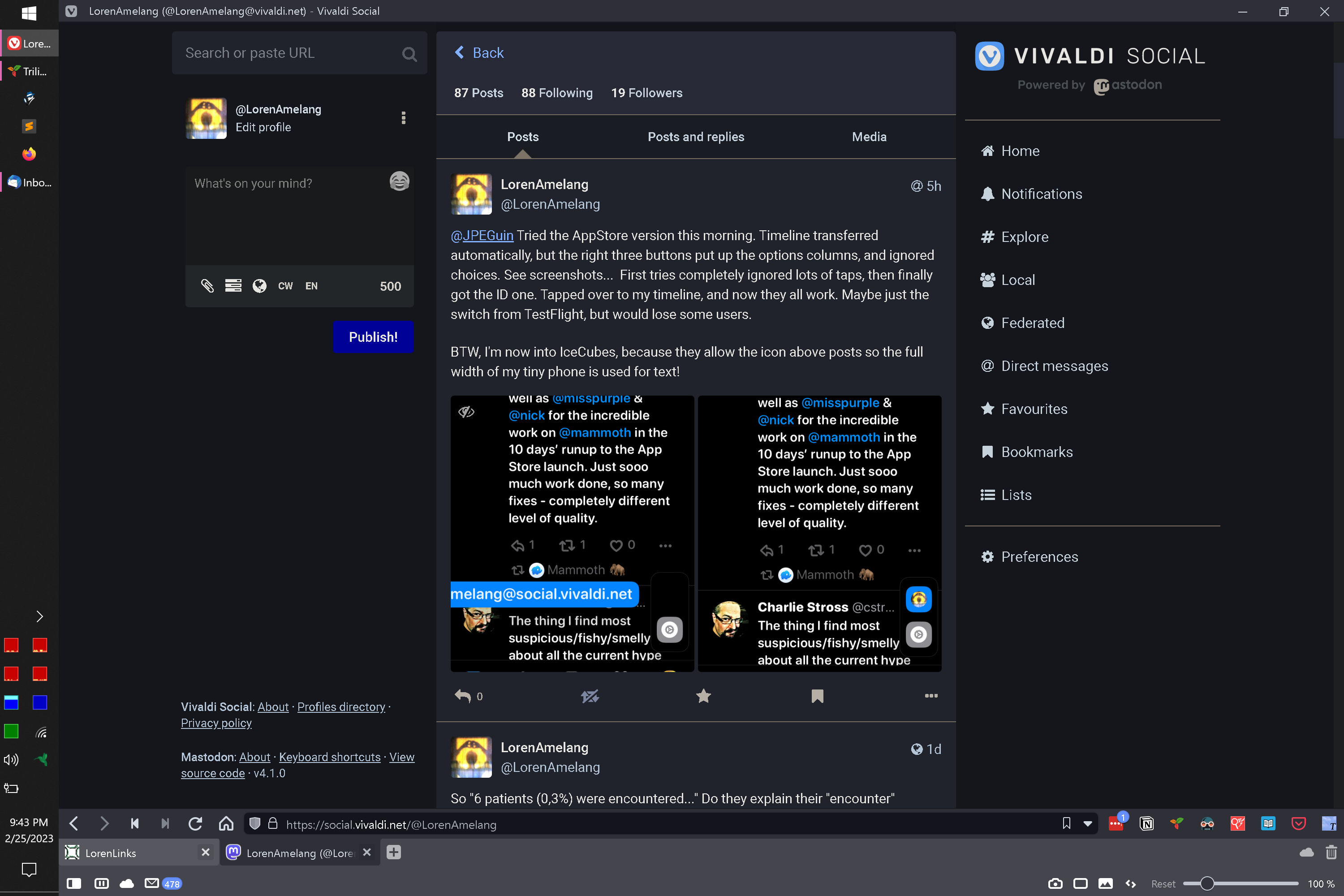Viewport: 1344px width, 896px height.
Task: Close the LorenLinks tab
Action: click(205, 852)
